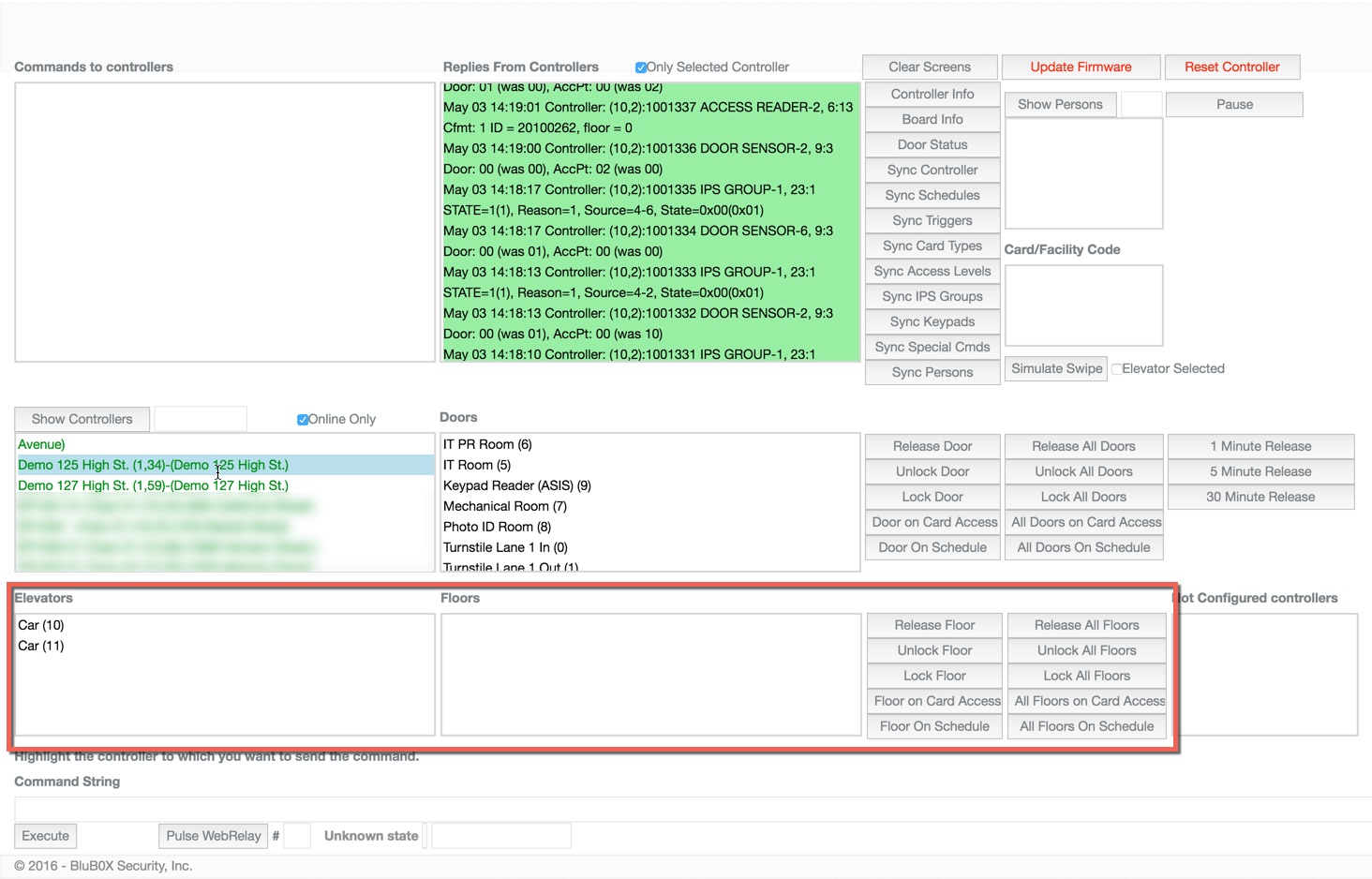Viewport: 1372px width, 879px height.
Task: Choose Demo 127 High St. controller
Action: click(153, 485)
